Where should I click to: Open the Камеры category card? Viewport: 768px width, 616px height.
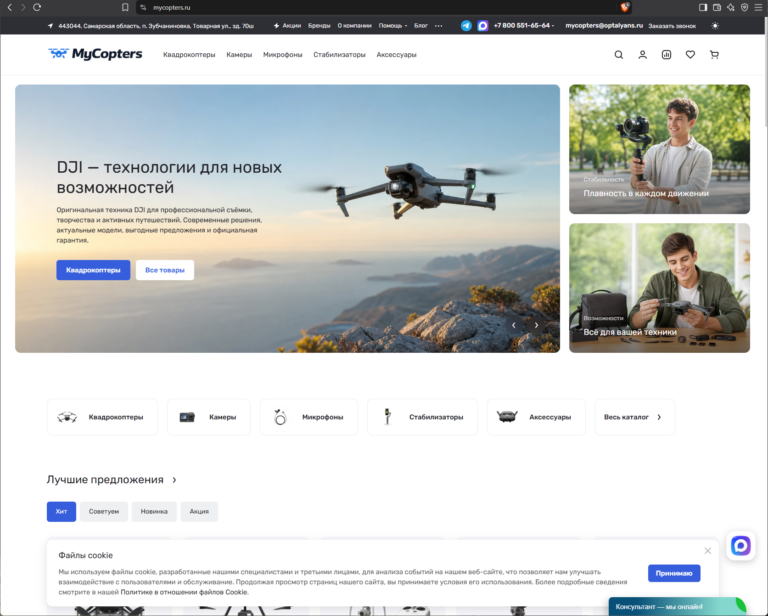click(x=209, y=417)
